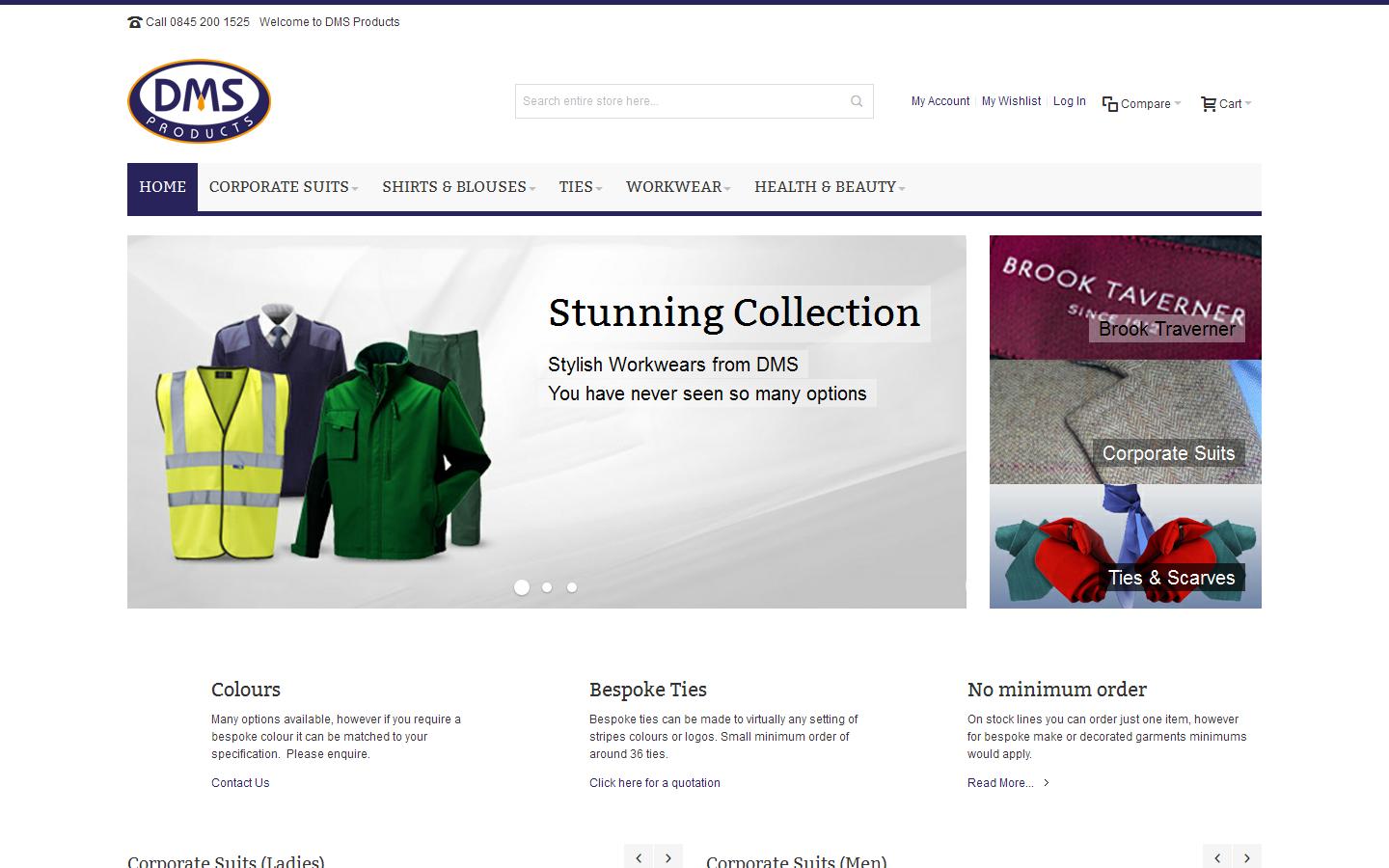
Task: Click the right arrow above Corporate Suits (Men)
Action: [x=1246, y=856]
